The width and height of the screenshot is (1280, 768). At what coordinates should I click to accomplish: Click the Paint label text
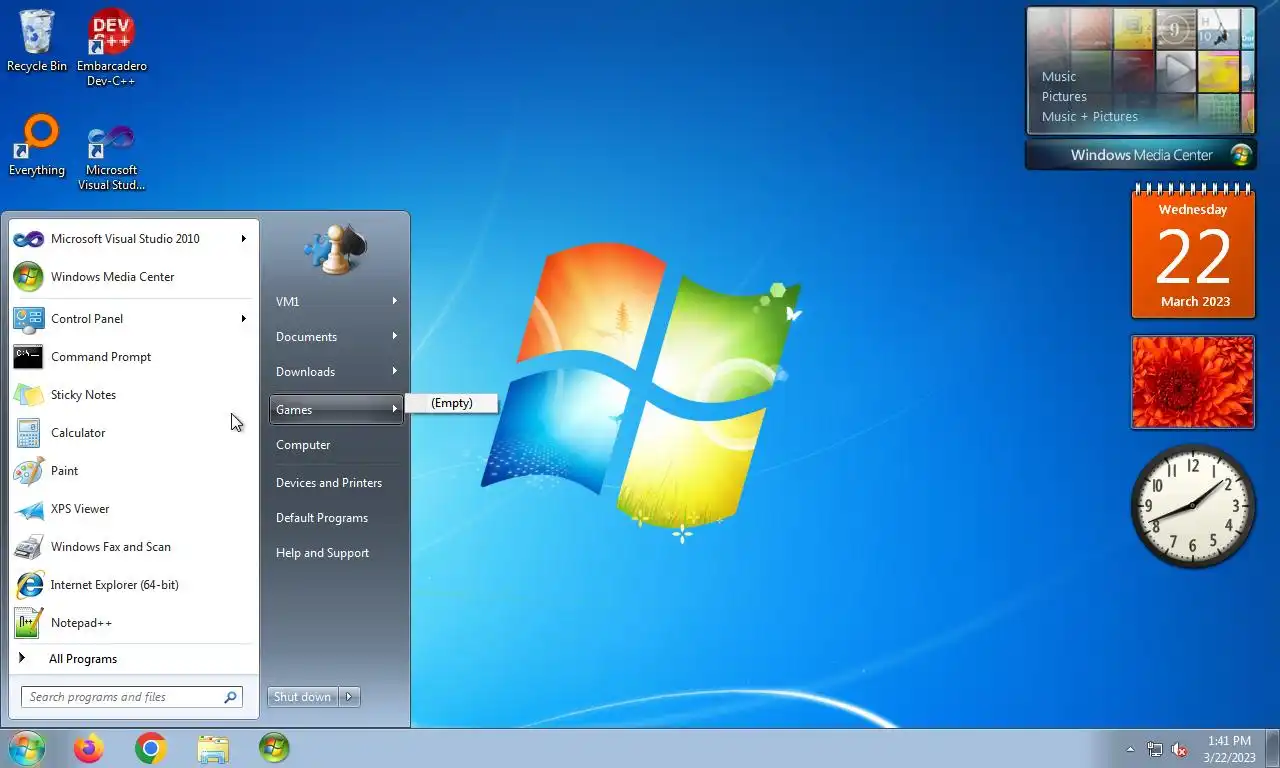[x=64, y=471]
